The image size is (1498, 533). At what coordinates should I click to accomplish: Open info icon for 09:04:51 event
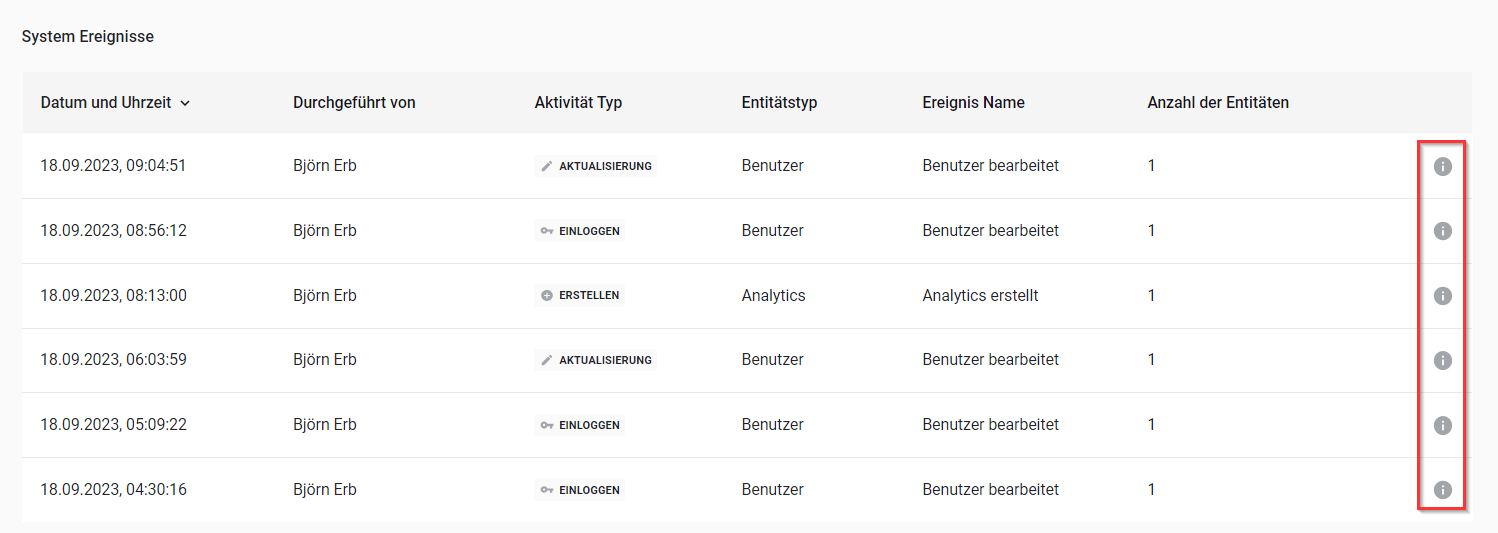[x=1442, y=166]
